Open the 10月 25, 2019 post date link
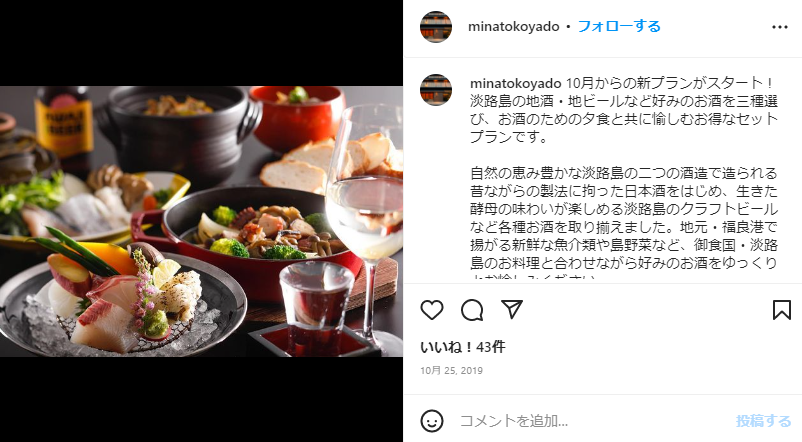Screen dimensions: 802x442 pos(452,370)
